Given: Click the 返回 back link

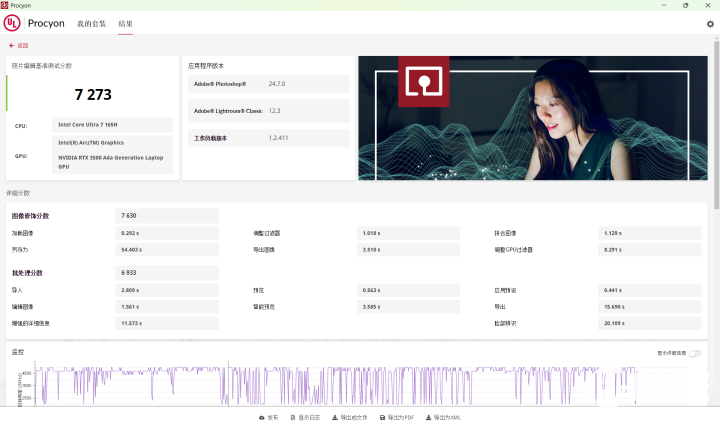Looking at the screenshot, I should tap(22, 45).
